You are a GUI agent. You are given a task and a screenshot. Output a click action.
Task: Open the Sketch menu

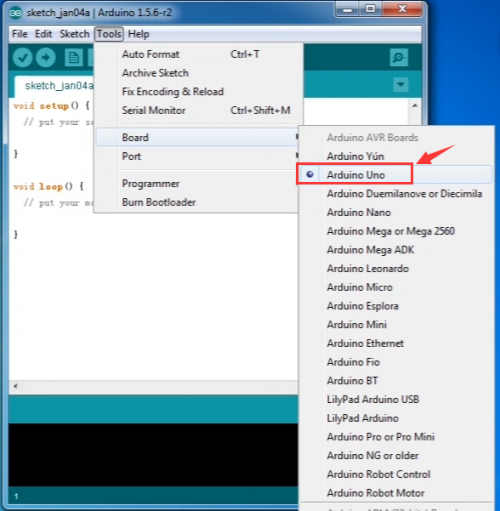[x=74, y=34]
